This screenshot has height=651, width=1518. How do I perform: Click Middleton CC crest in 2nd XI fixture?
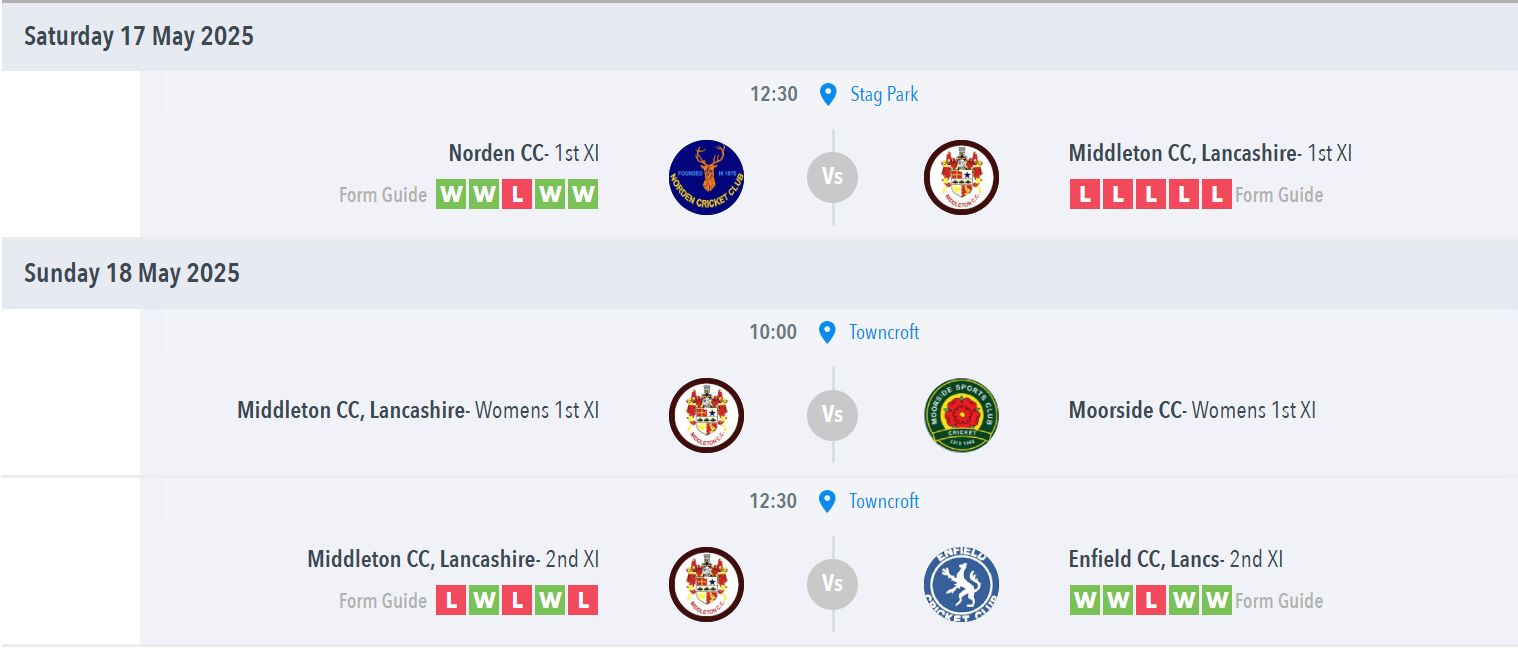706,584
